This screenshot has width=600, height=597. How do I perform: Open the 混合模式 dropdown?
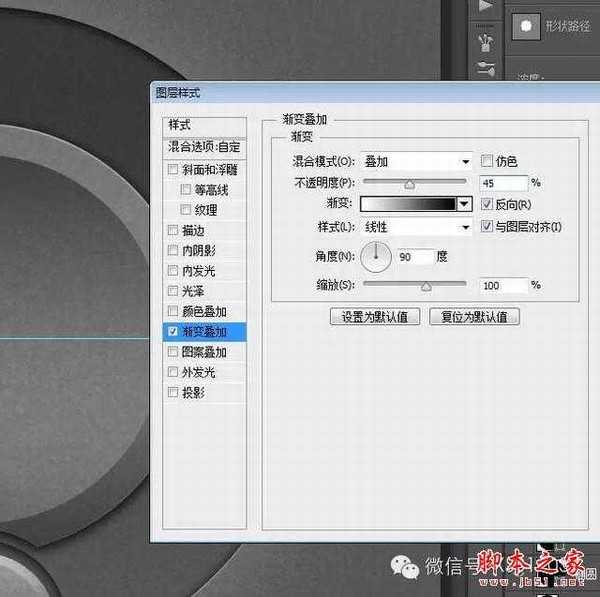(x=416, y=161)
